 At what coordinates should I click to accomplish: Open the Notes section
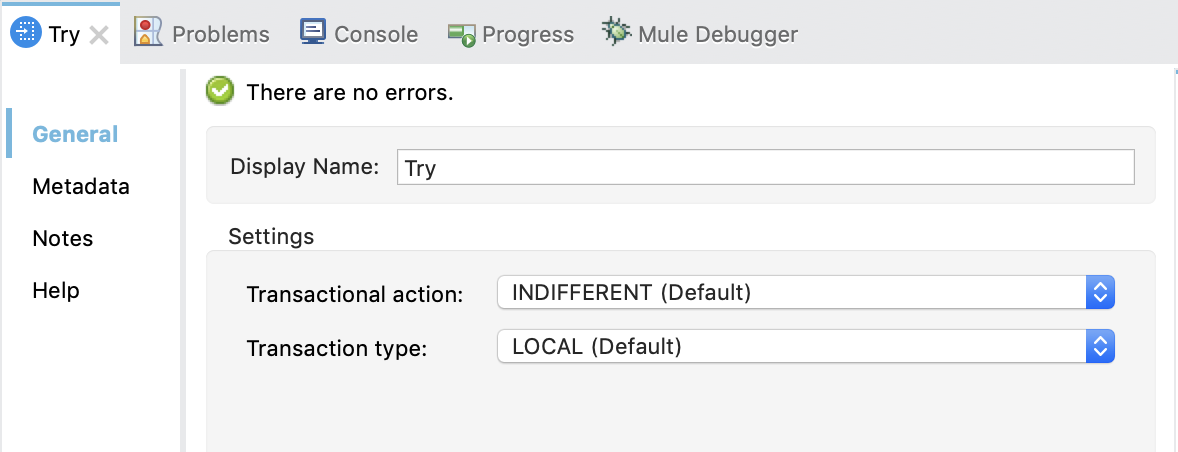click(x=62, y=238)
